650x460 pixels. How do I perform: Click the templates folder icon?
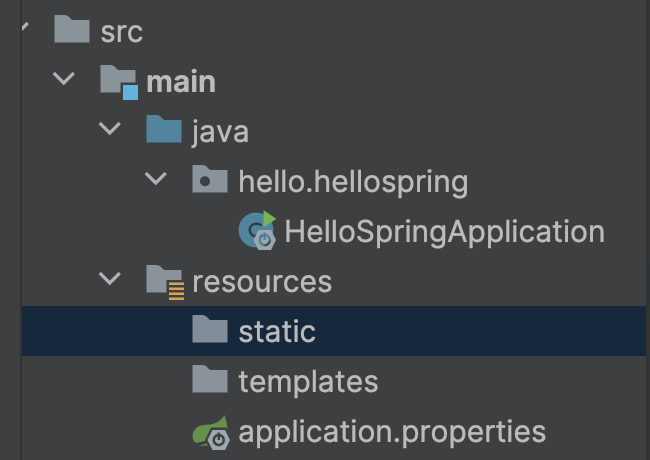click(210, 380)
